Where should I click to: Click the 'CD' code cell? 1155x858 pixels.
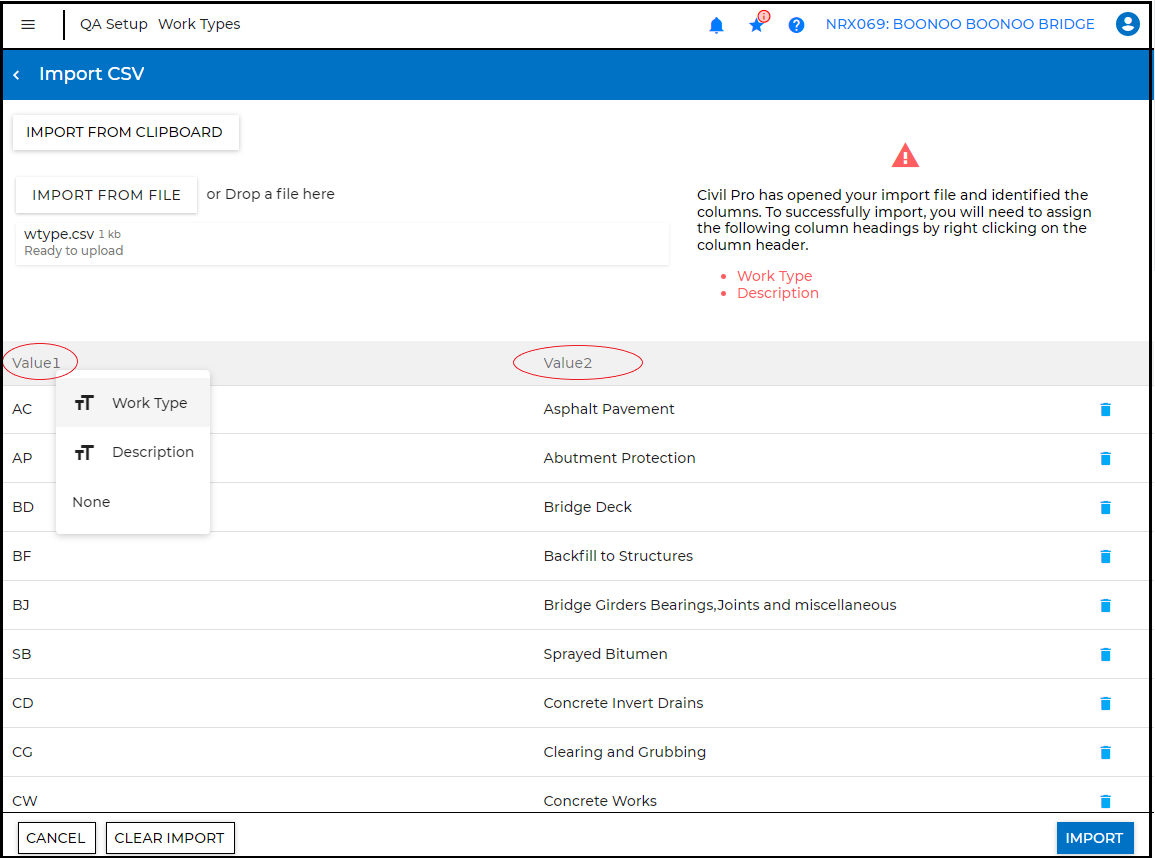pyautogui.click(x=23, y=703)
